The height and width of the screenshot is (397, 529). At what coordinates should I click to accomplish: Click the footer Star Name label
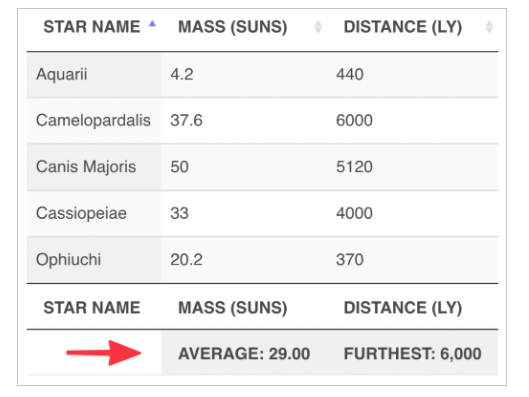click(x=92, y=308)
